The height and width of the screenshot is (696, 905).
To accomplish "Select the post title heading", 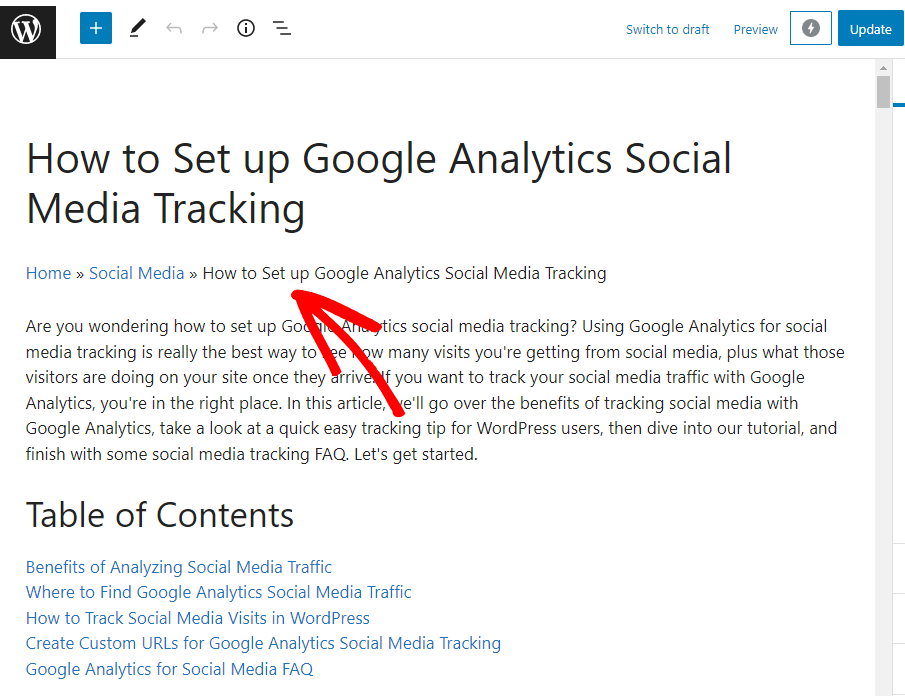I will 378,182.
